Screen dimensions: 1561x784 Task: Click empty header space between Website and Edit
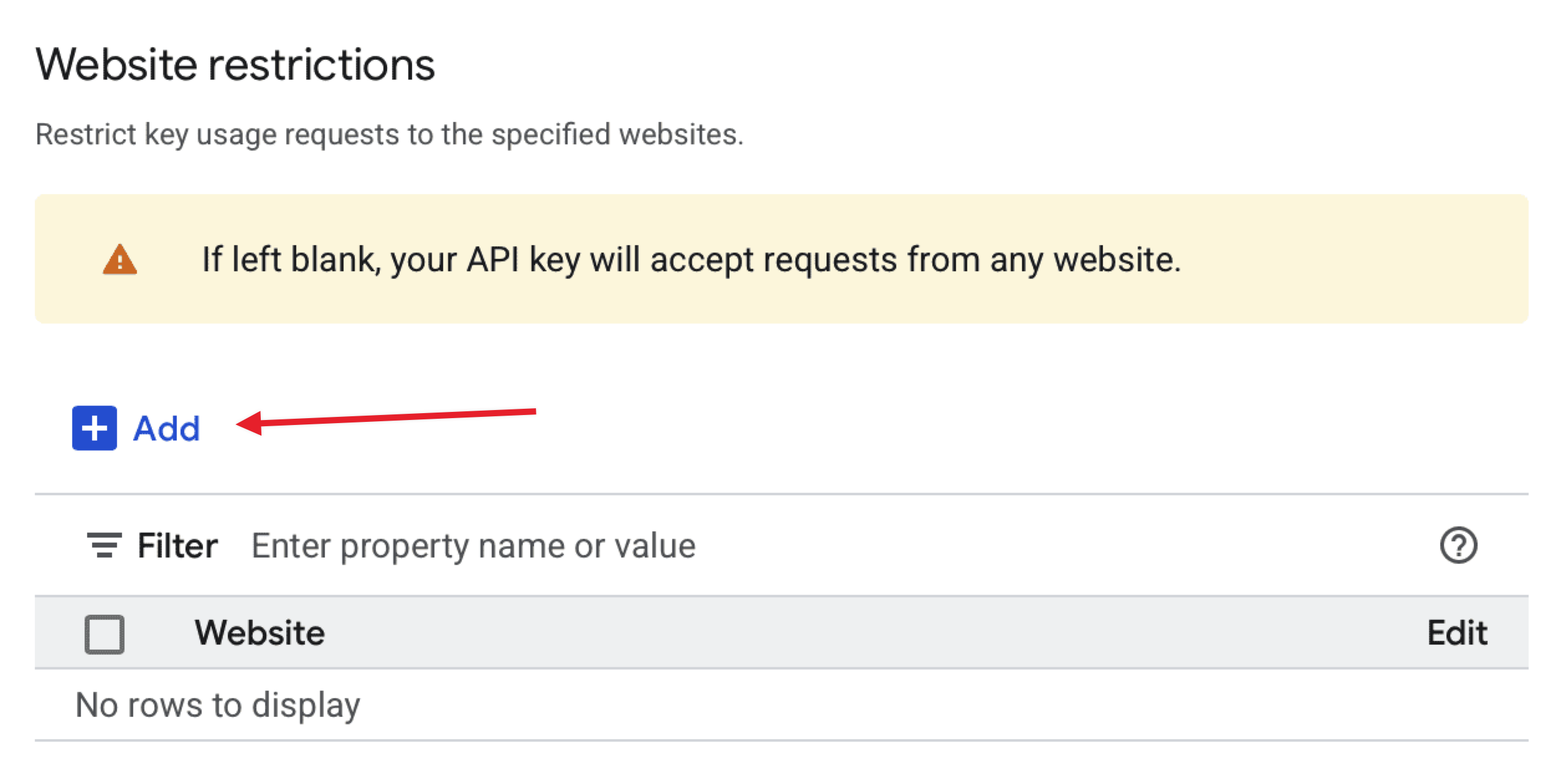pos(871,633)
